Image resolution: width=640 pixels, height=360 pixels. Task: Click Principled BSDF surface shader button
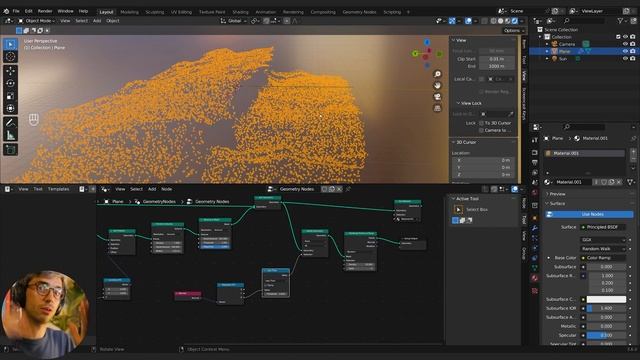(603, 227)
